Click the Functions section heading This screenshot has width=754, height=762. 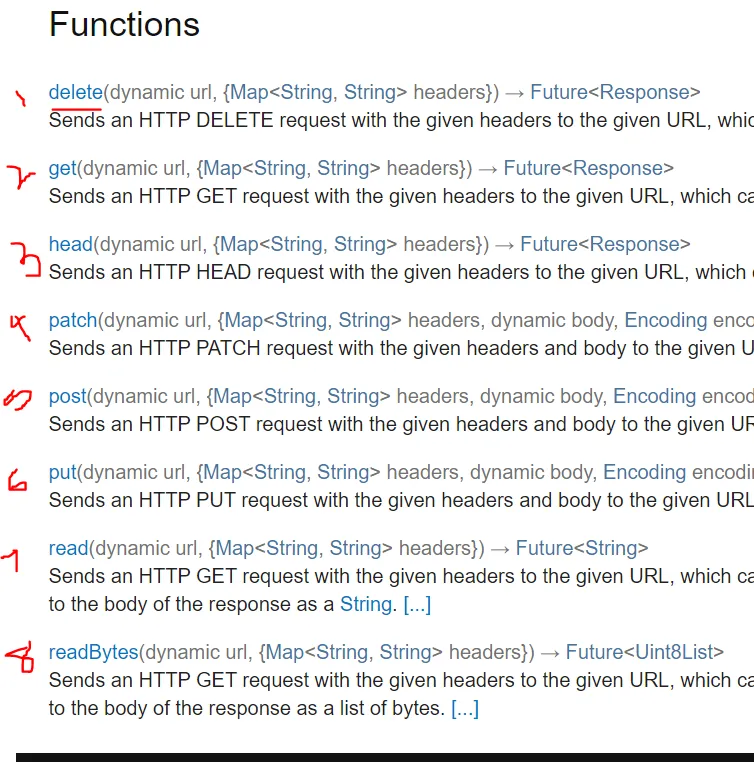pyautogui.click(x=124, y=25)
